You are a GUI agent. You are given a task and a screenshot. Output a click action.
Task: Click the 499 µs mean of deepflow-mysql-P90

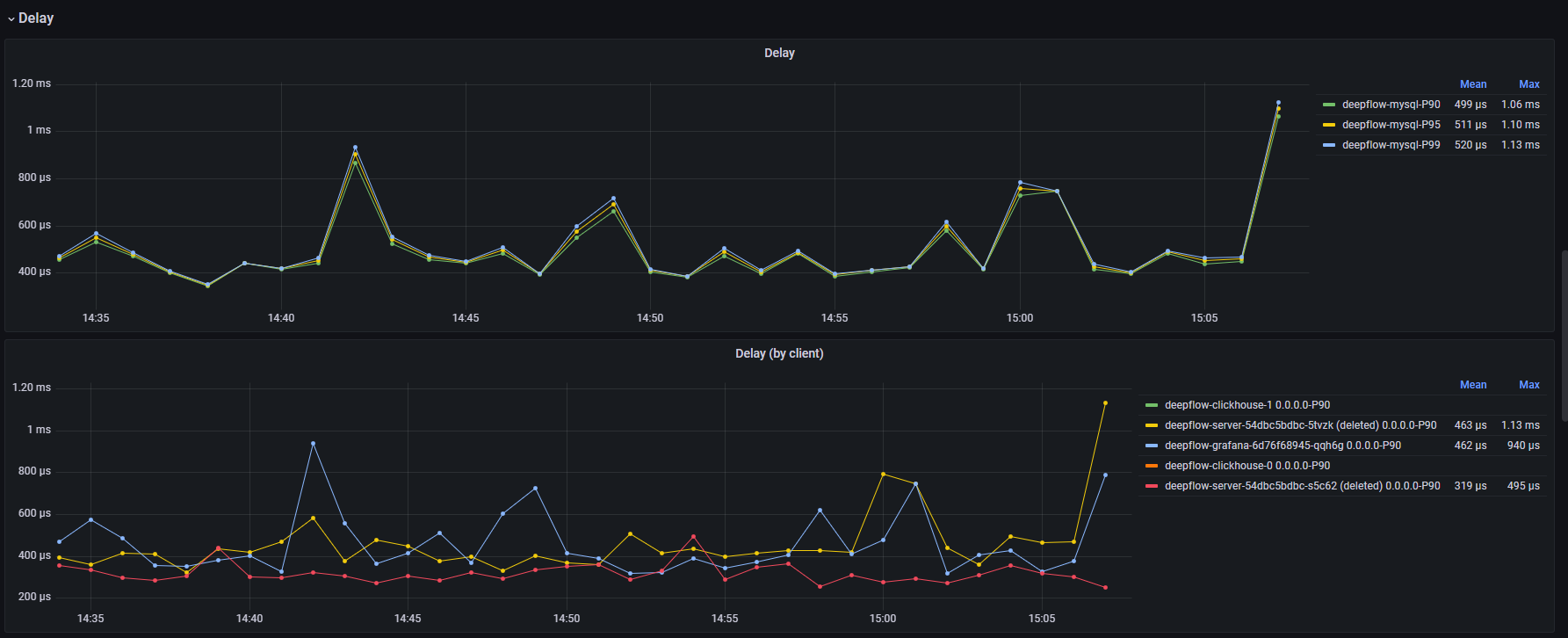[x=1470, y=105]
